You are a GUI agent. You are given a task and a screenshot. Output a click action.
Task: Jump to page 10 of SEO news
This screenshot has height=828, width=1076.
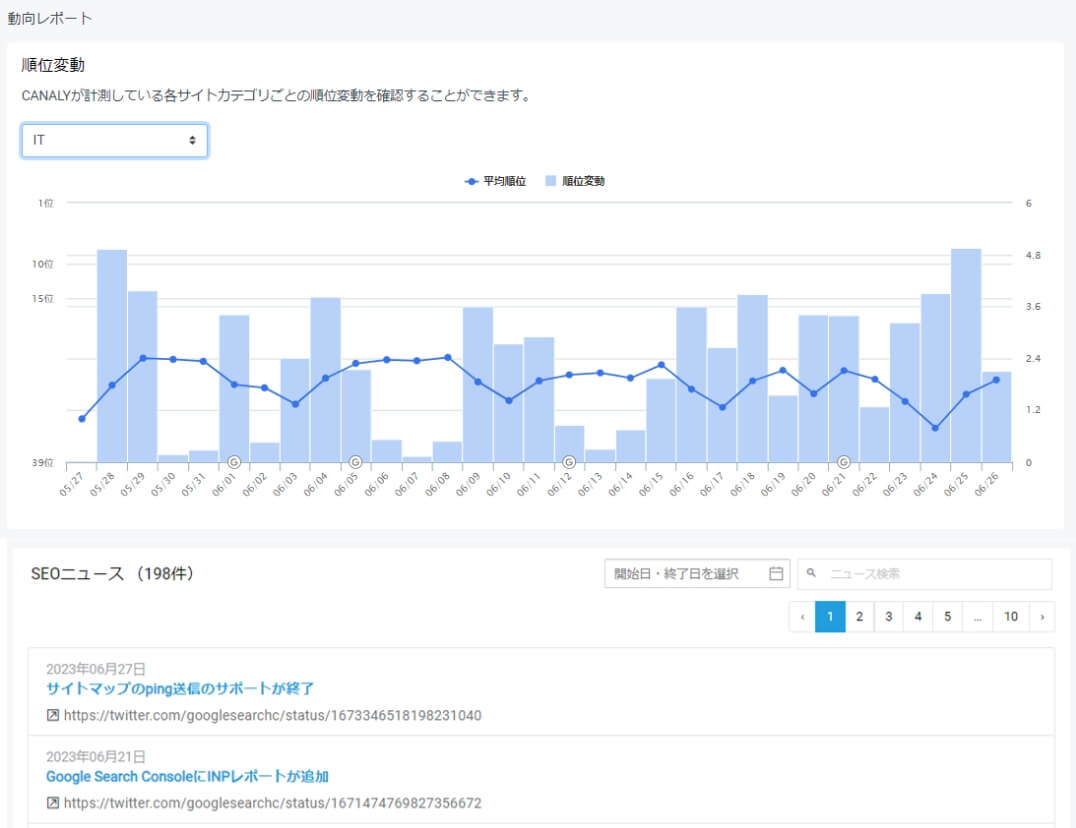1010,617
